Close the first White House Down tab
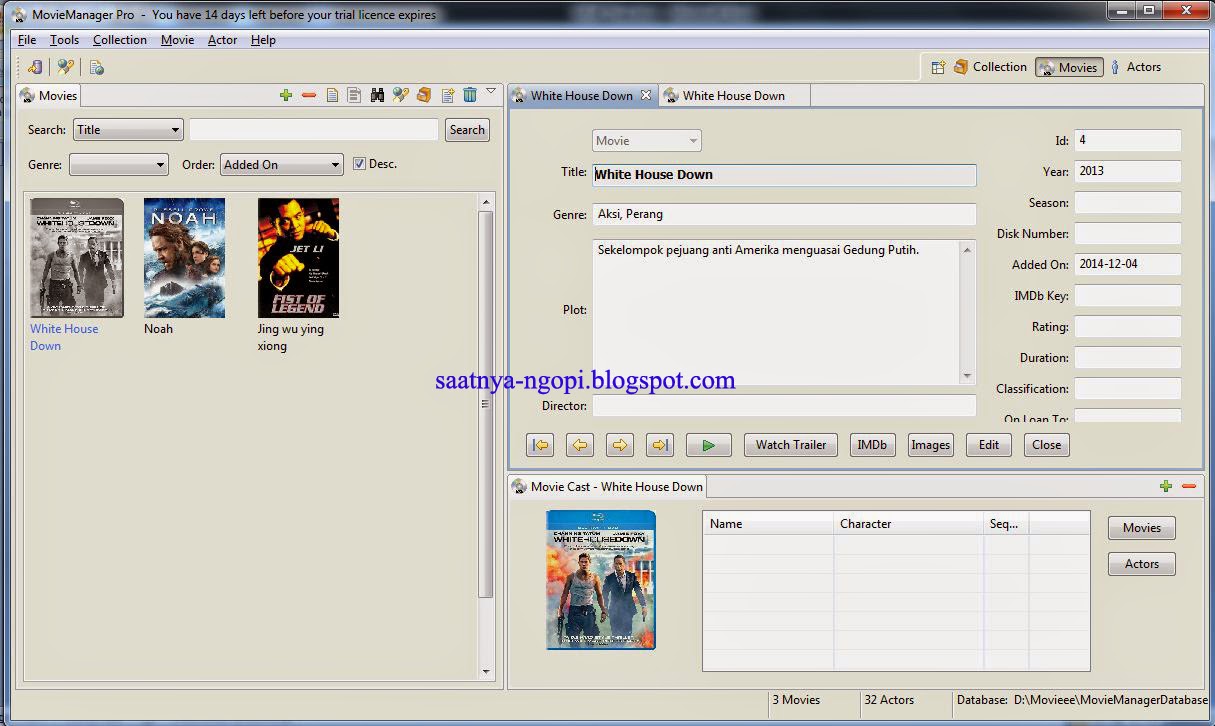1215x726 pixels. [x=646, y=95]
